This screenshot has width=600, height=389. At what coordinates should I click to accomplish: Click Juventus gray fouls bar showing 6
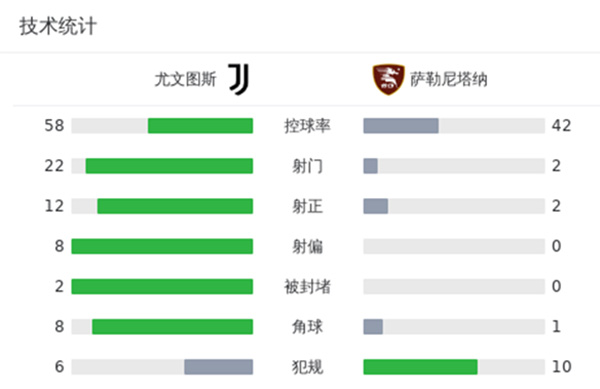coord(218,367)
